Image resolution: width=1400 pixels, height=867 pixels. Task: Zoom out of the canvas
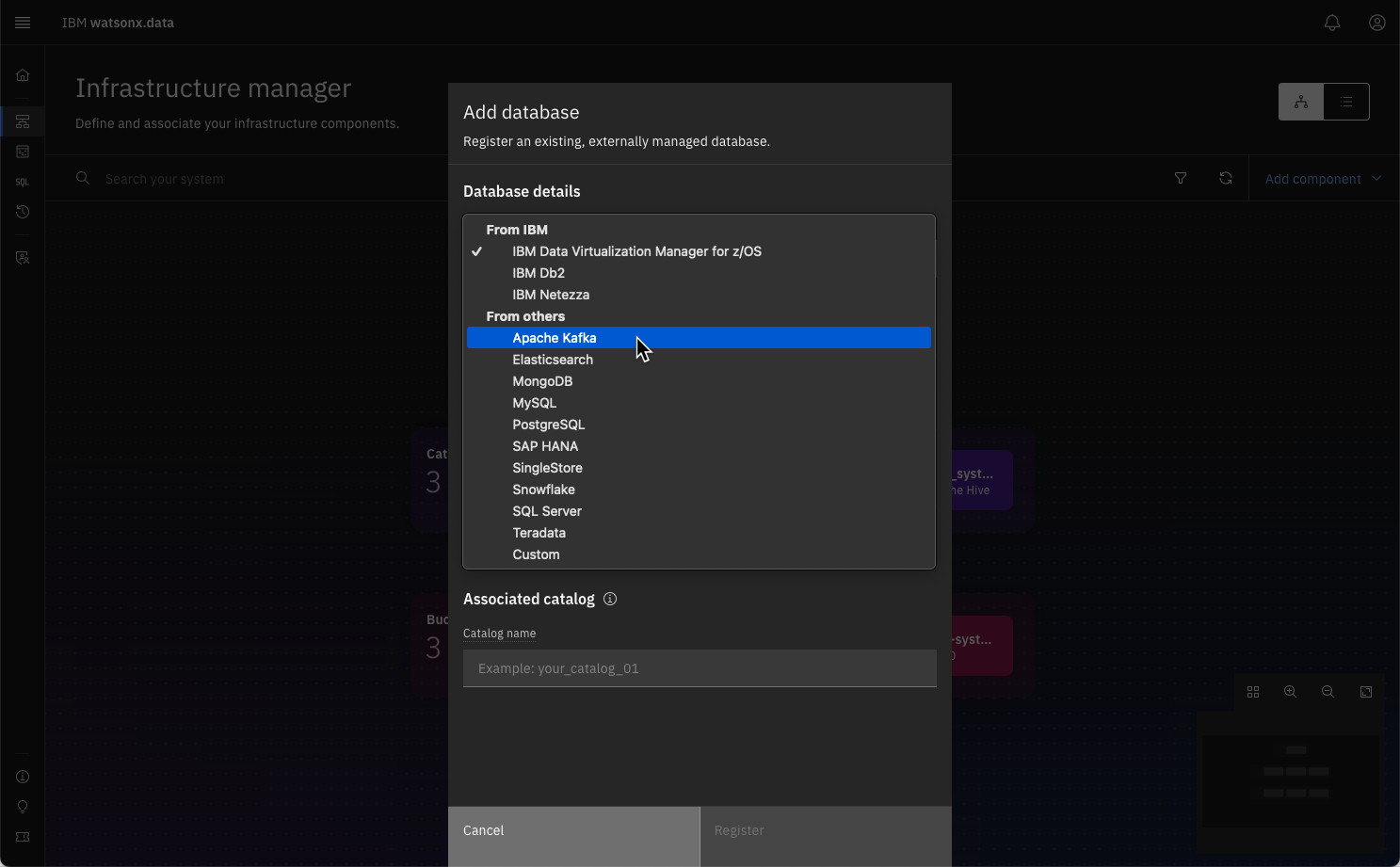click(1328, 692)
